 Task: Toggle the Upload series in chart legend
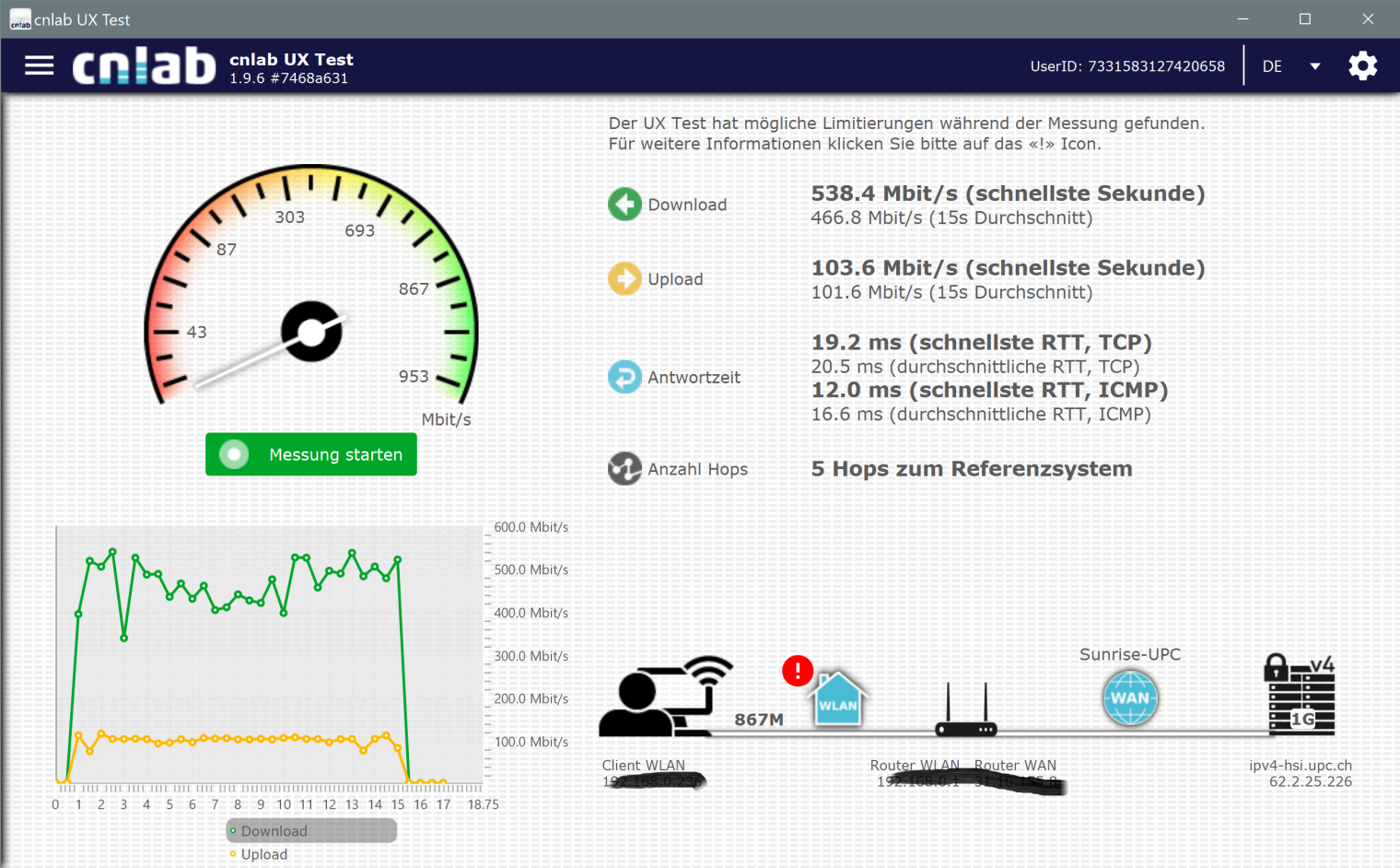(x=263, y=854)
